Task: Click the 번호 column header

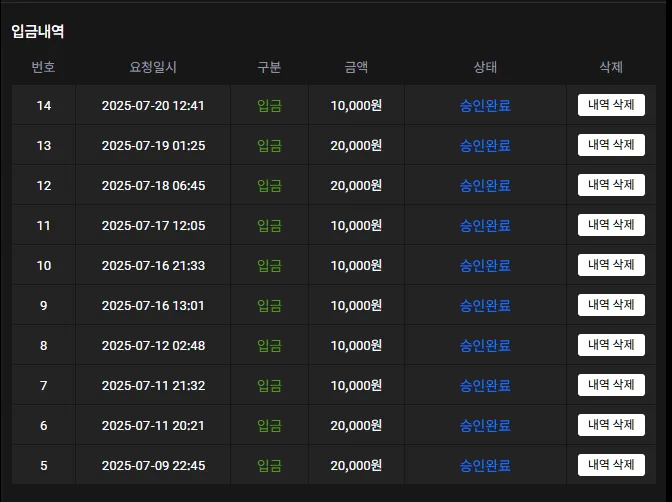Action: [43, 67]
